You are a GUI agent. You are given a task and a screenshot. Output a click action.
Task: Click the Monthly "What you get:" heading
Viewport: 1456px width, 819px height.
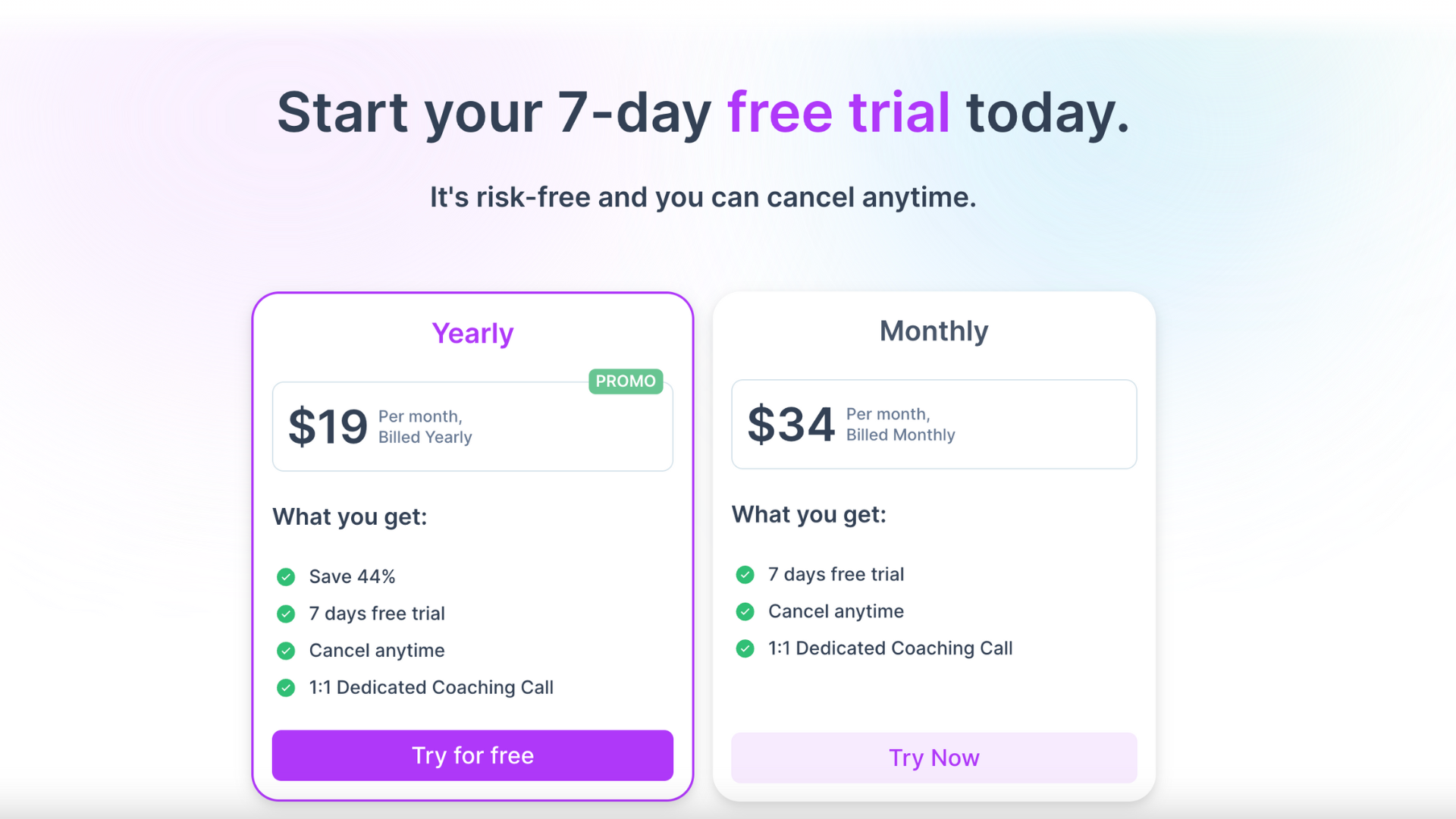[808, 515]
